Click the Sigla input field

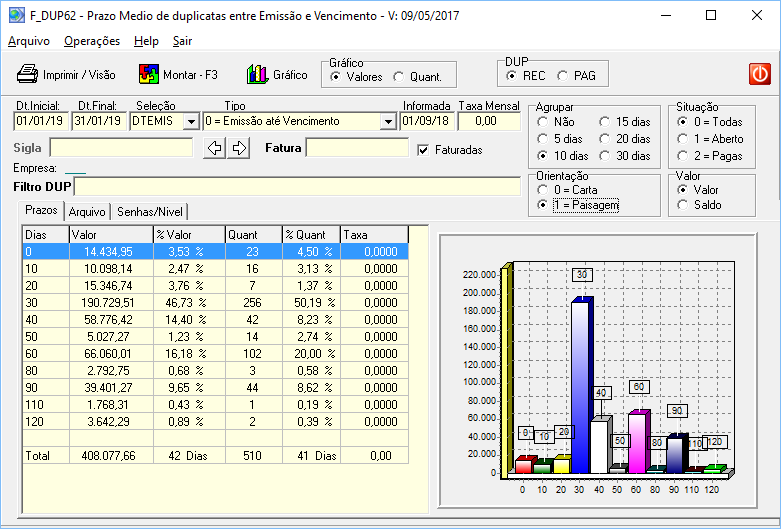point(122,148)
